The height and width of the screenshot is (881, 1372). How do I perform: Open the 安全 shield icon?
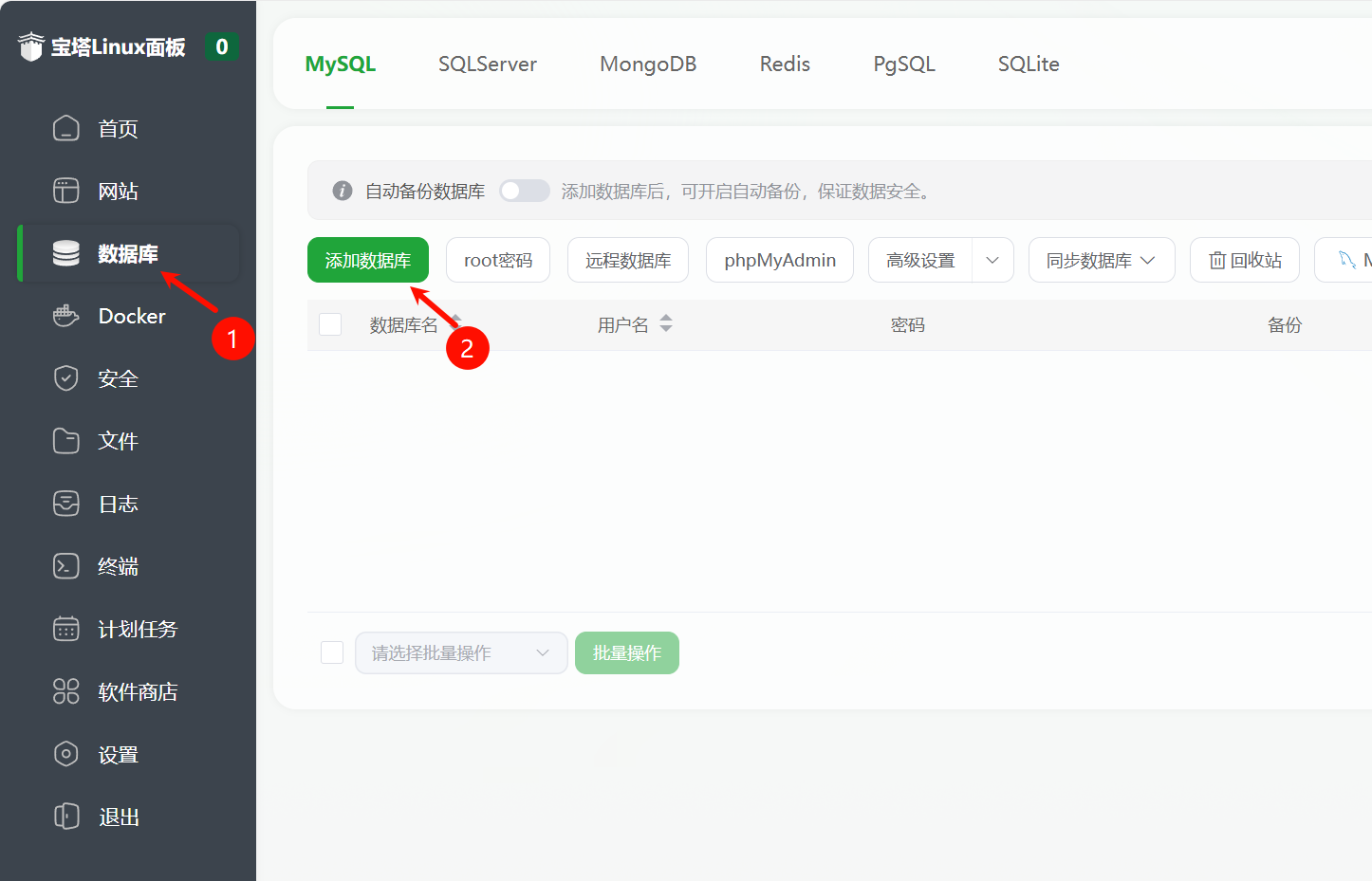(65, 378)
